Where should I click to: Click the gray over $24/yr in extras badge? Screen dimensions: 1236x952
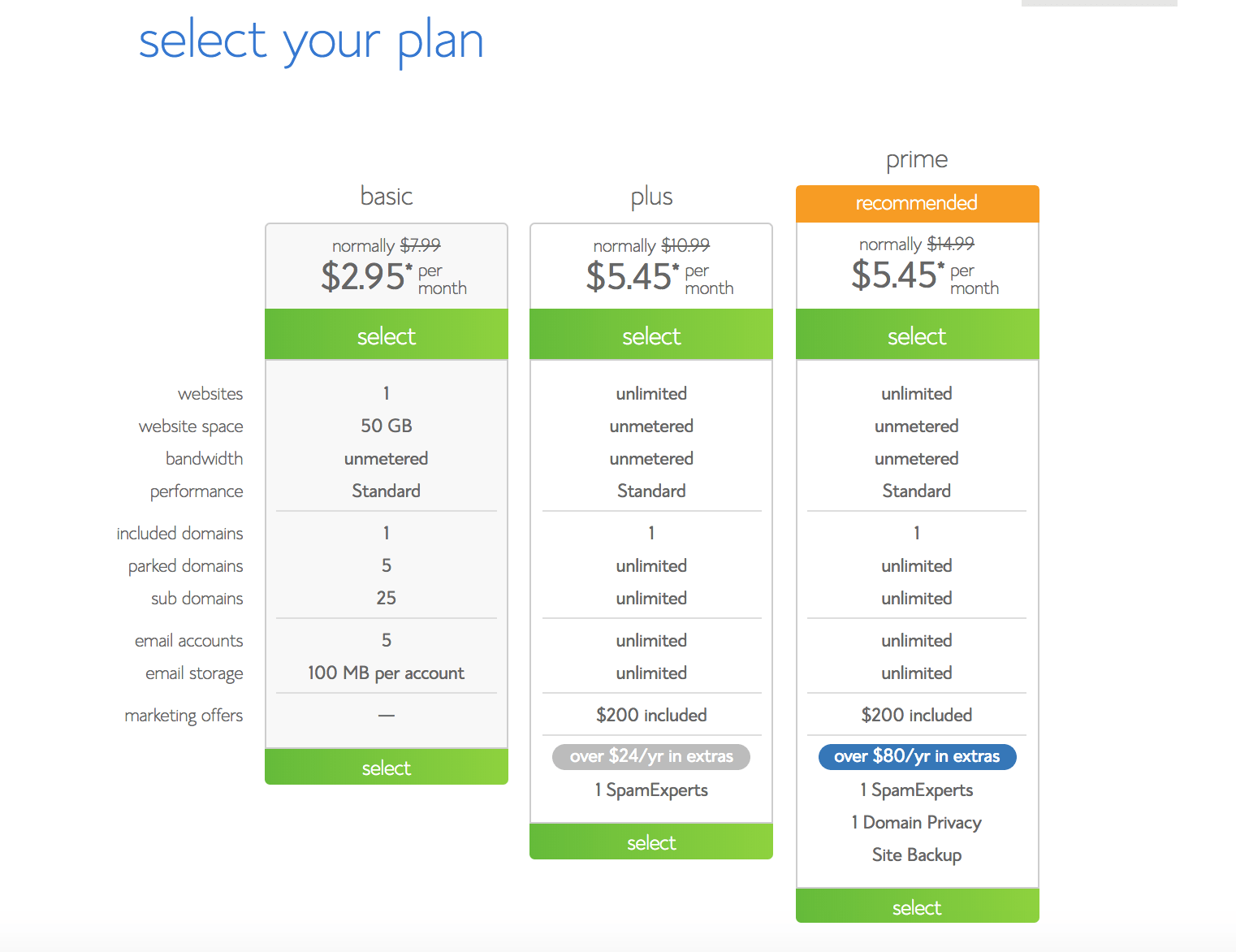tap(651, 756)
